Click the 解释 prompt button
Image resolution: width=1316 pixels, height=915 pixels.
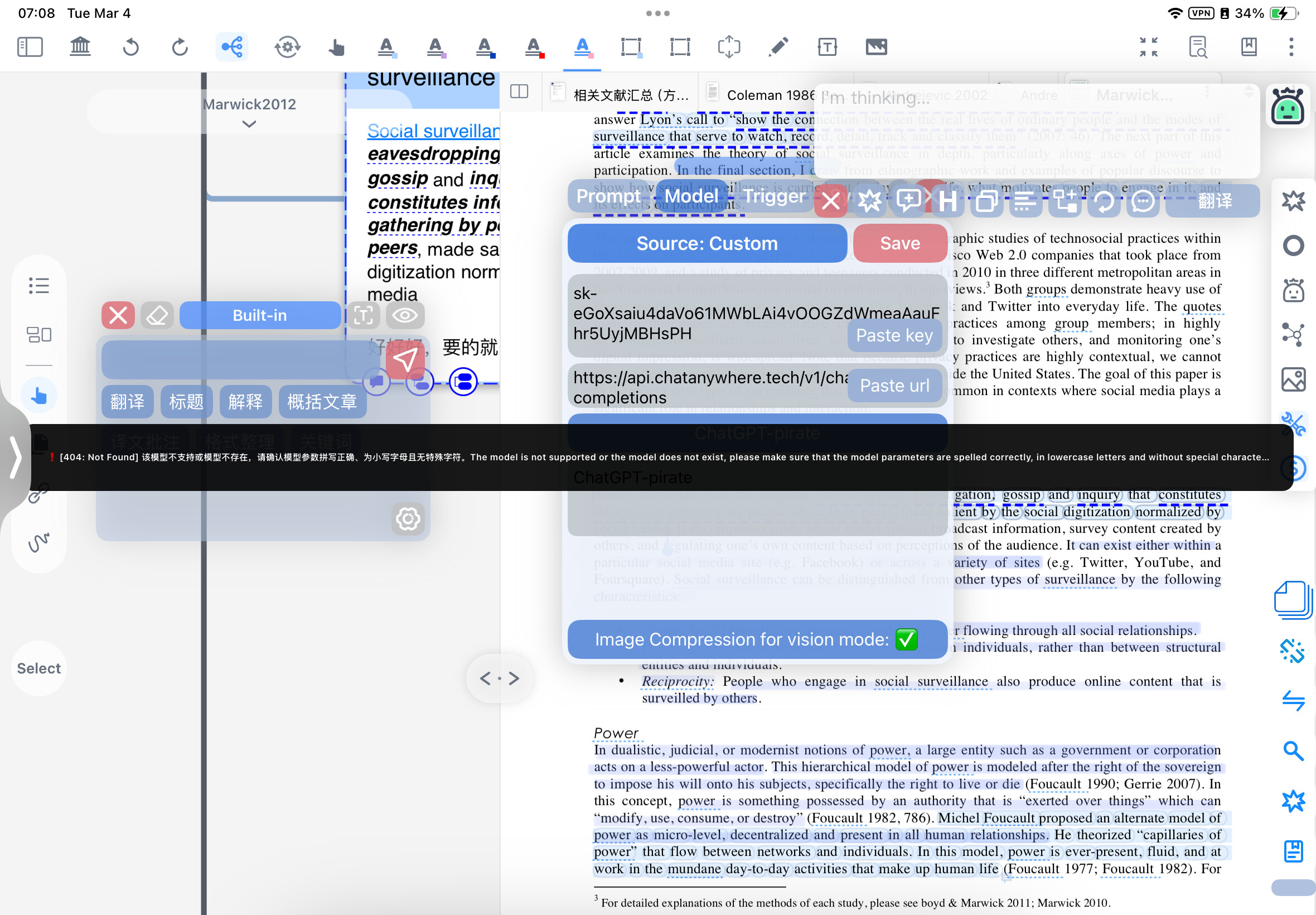tap(245, 402)
